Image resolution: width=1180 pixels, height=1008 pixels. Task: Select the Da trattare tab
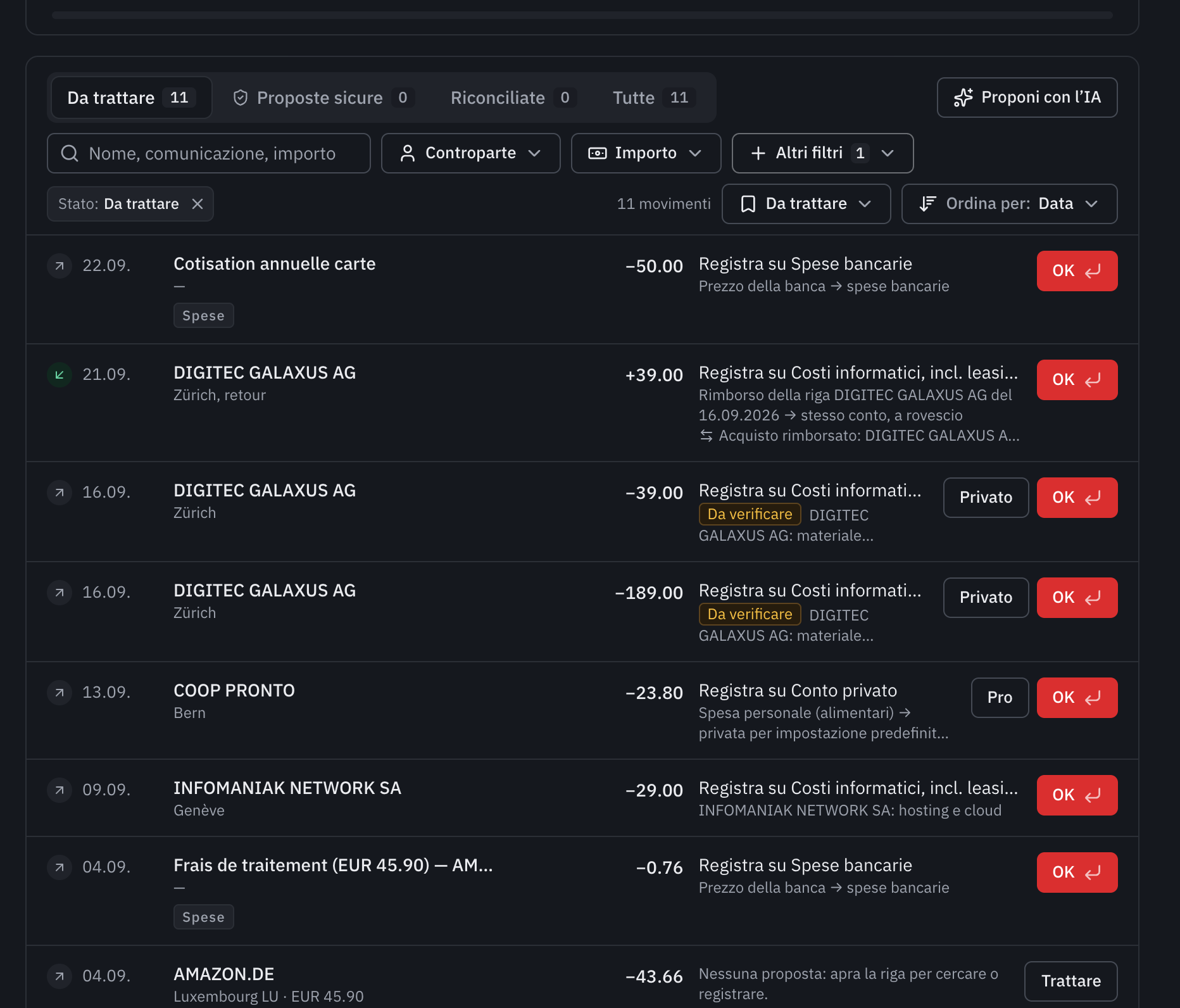[x=132, y=98]
